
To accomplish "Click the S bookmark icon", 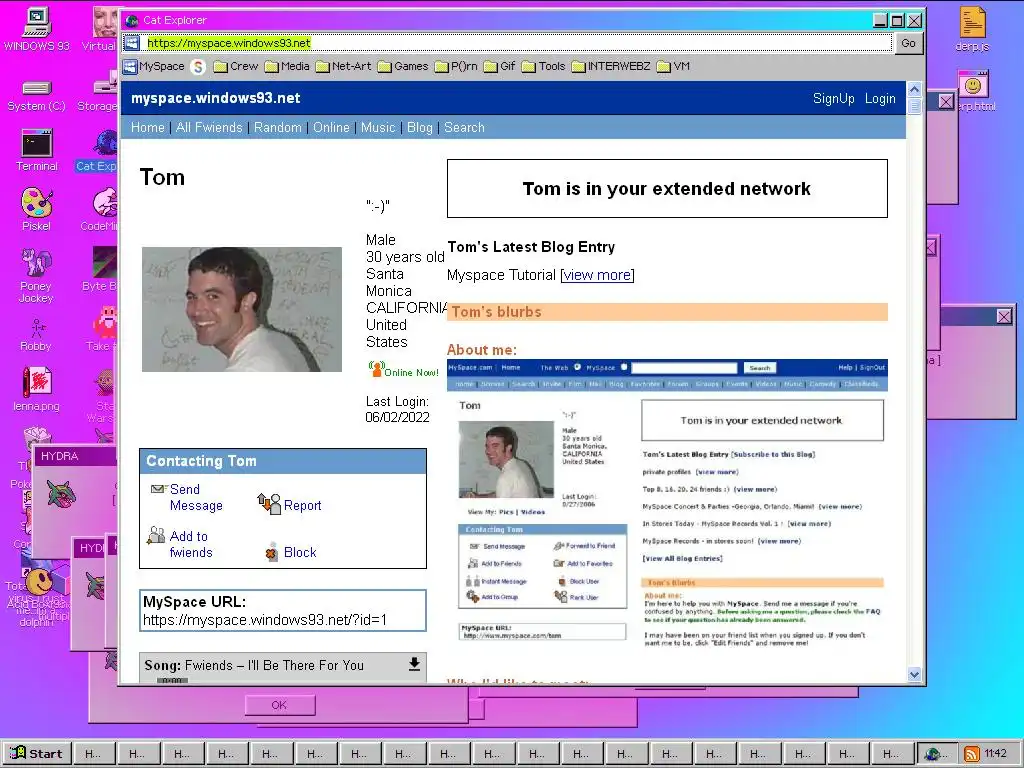I will 198,66.
